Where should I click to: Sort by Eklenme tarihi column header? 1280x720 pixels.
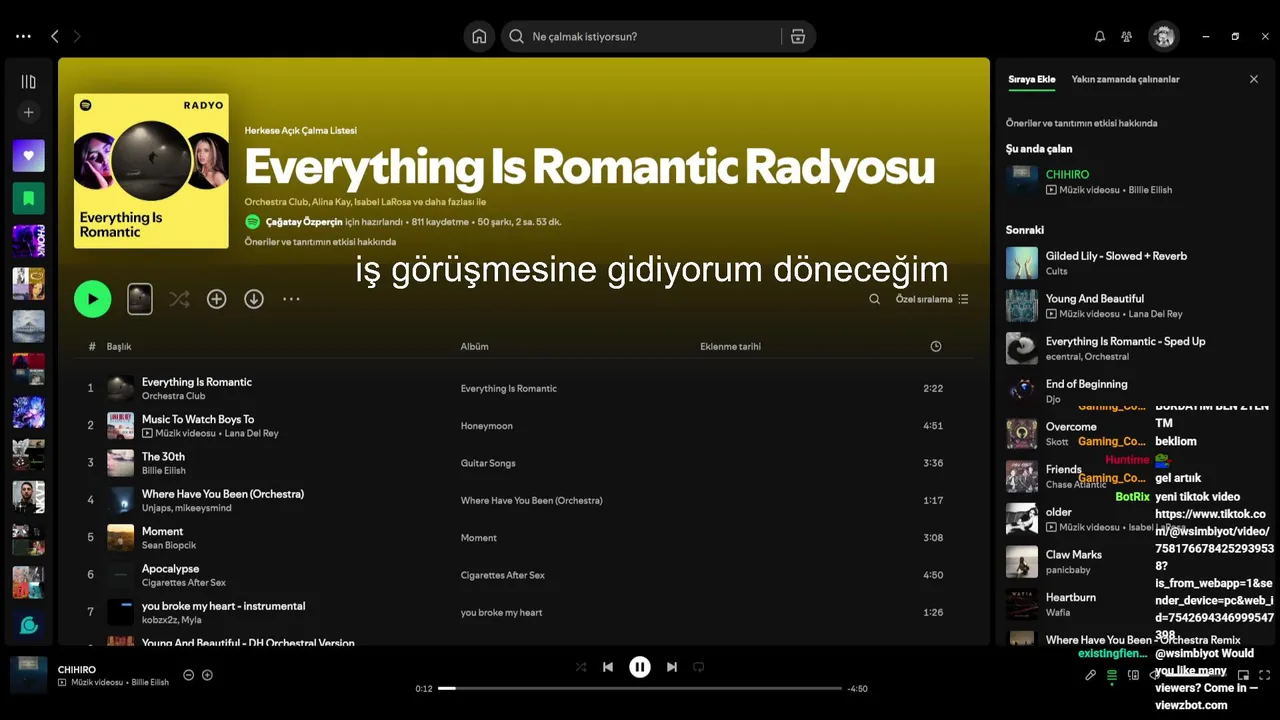pyautogui.click(x=730, y=346)
